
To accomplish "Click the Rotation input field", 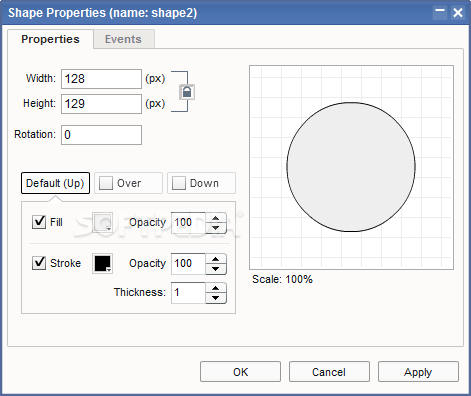I will [x=101, y=135].
